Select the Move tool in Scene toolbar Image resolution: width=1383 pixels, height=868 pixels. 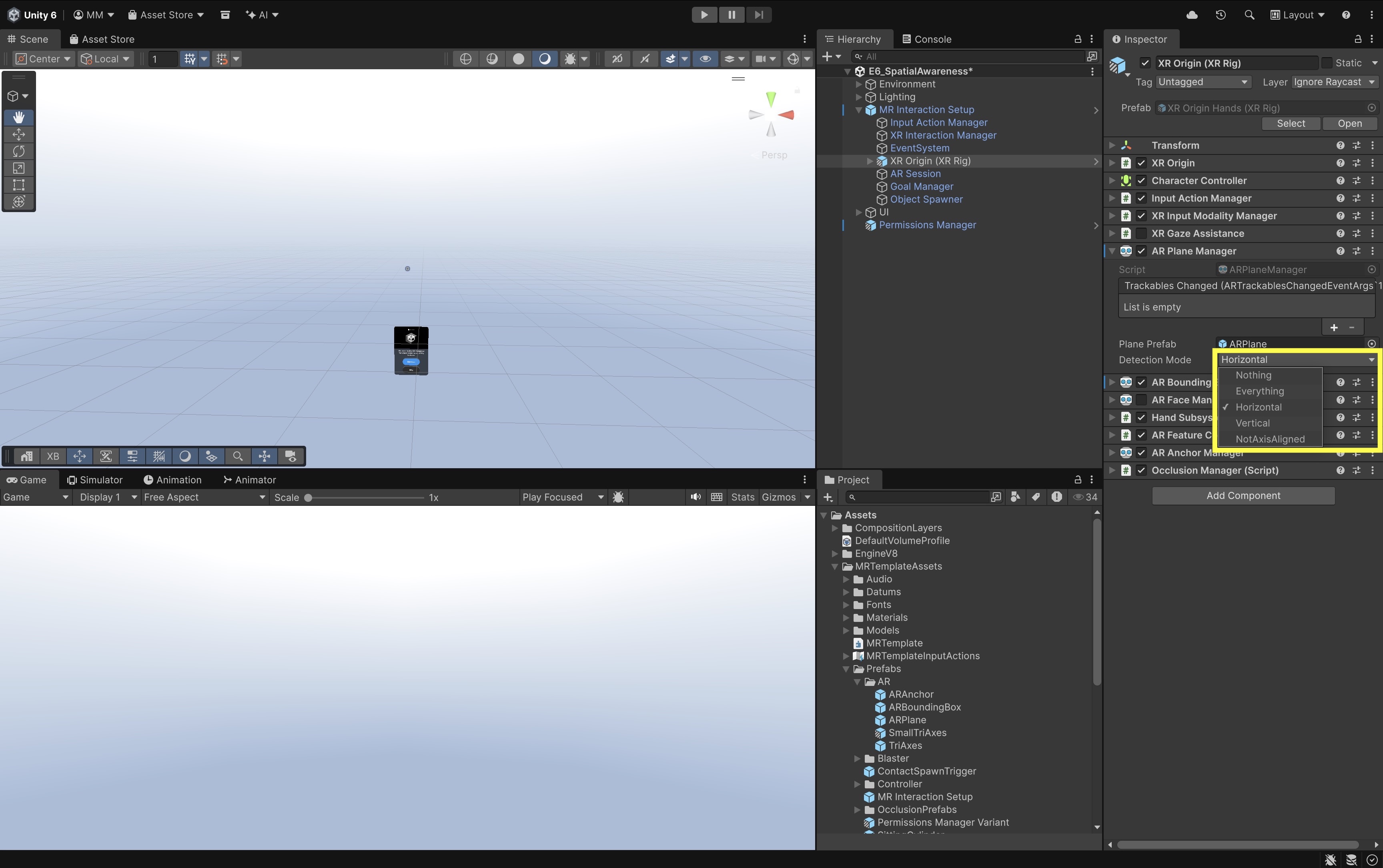18,134
